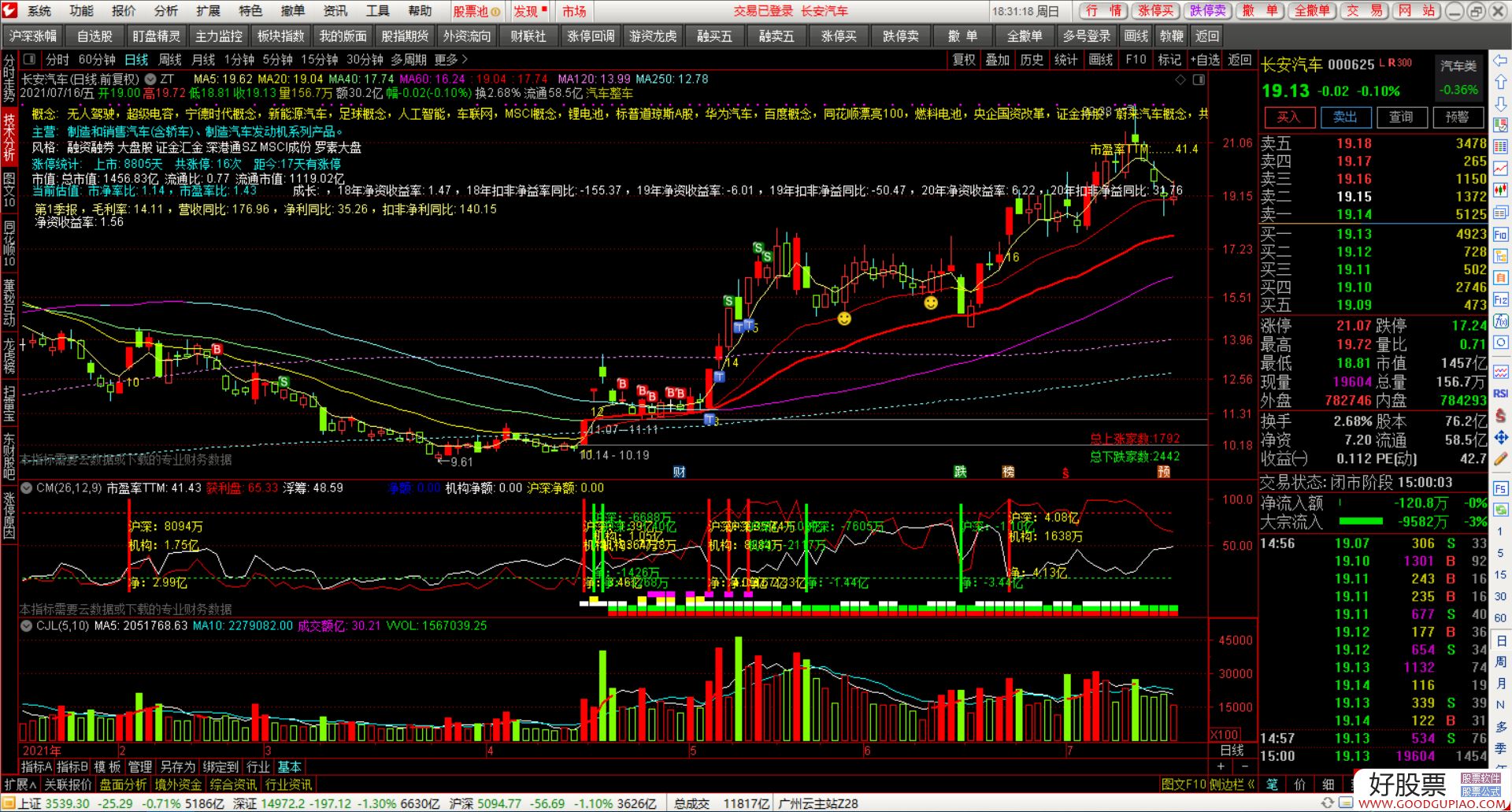Click the refresh icon in bottom status bar
This screenshot has height=812, width=1512.
coord(1328,803)
